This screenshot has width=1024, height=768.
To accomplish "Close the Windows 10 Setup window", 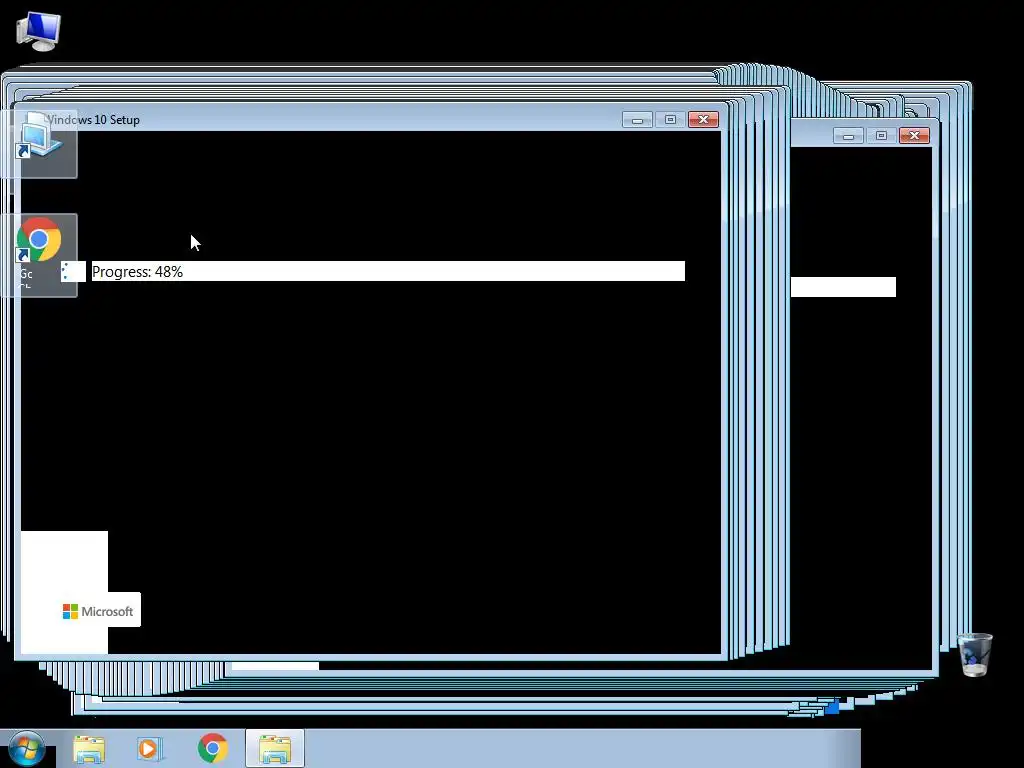I will (x=703, y=120).
